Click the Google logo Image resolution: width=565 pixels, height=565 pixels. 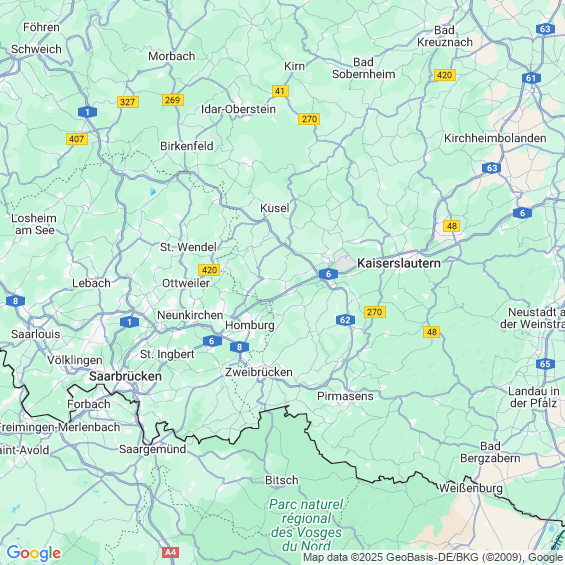[x=34, y=553]
